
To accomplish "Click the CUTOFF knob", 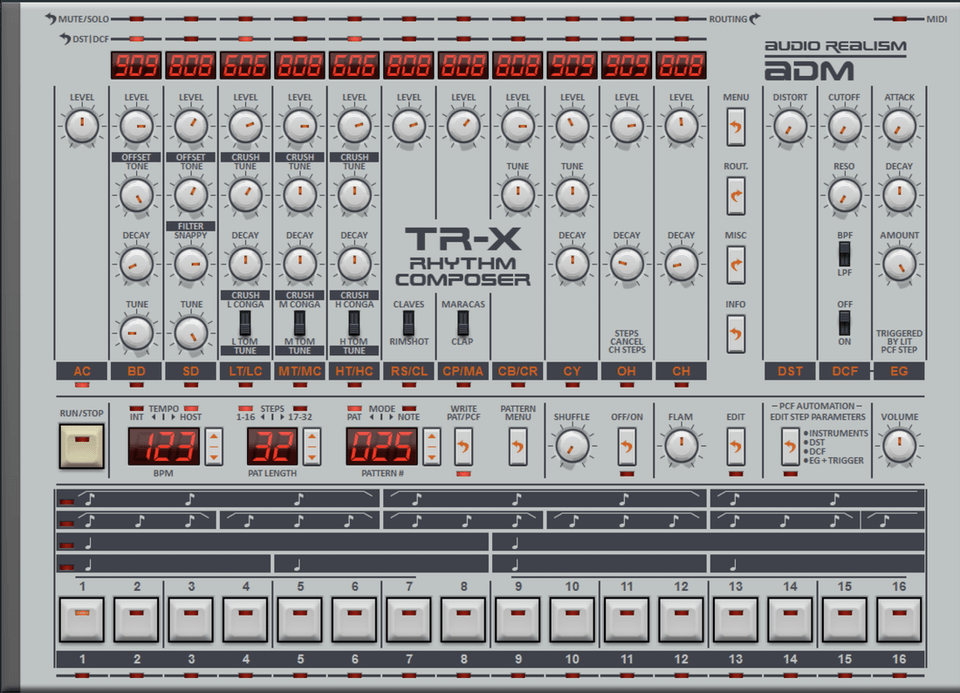I will click(x=844, y=126).
